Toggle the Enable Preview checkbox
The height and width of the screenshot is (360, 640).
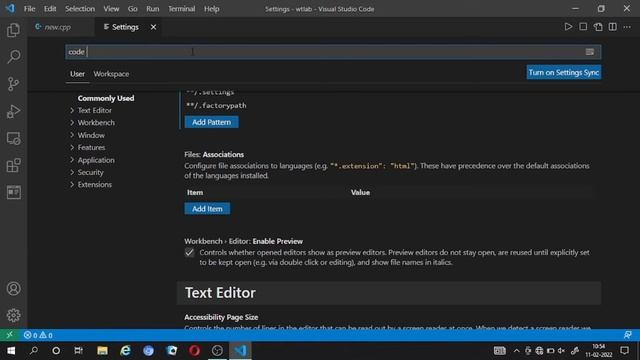(x=189, y=253)
